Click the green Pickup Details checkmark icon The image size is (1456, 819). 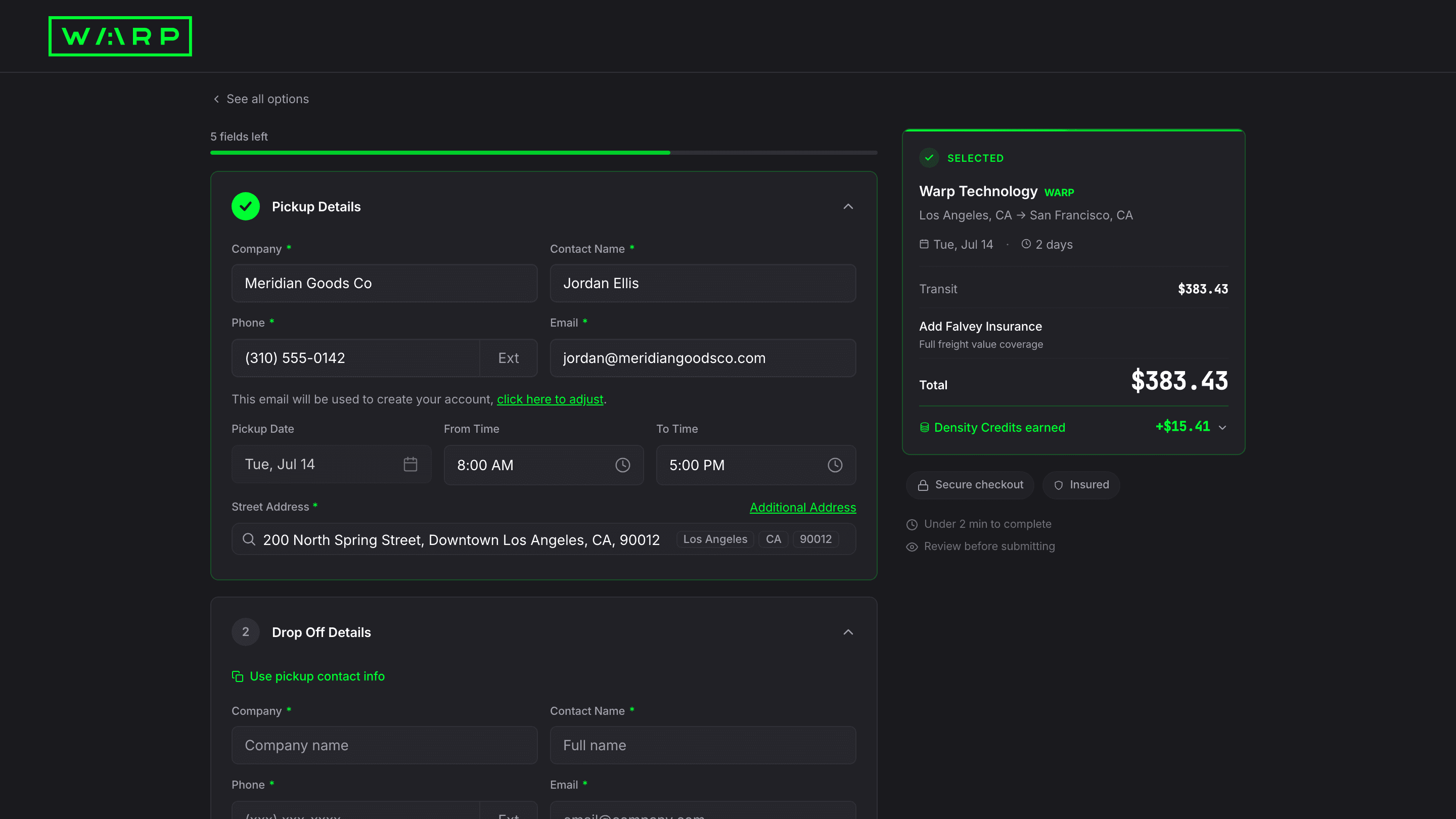coord(245,206)
